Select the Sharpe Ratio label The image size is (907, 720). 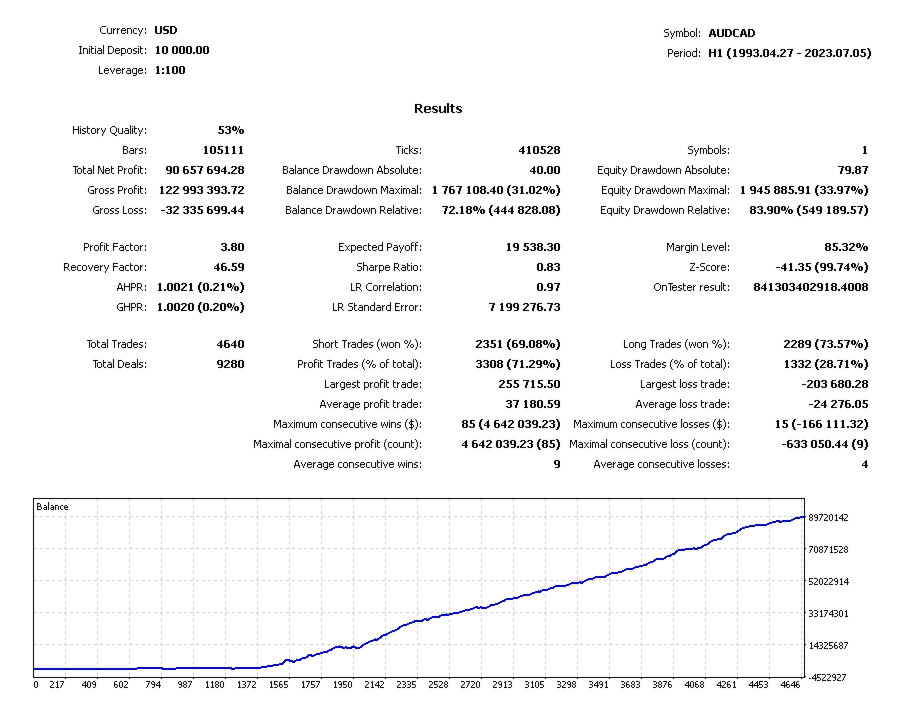389,267
